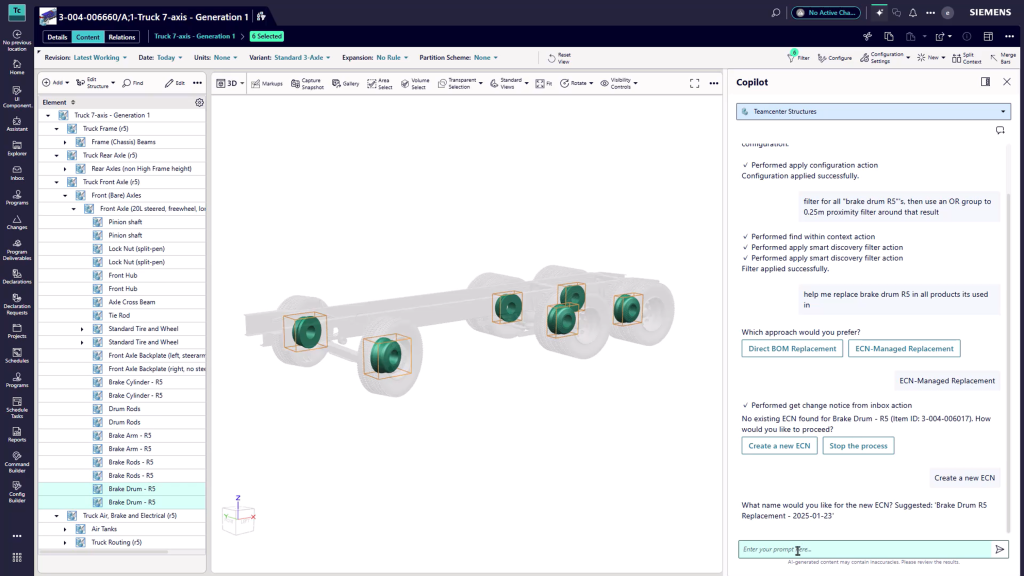
Task: Toggle viewer full screen mode
Action: (694, 83)
